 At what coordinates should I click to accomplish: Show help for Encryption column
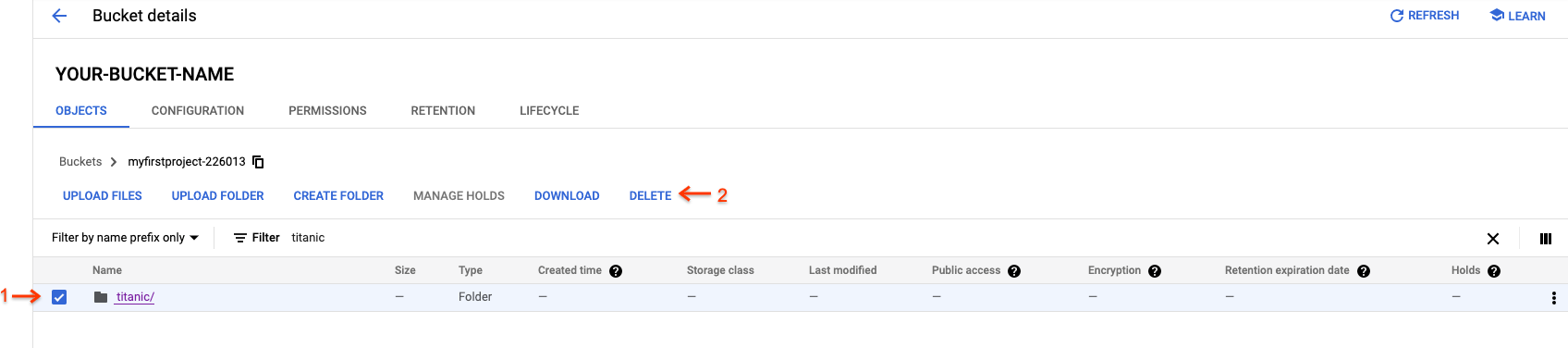[x=1155, y=271]
